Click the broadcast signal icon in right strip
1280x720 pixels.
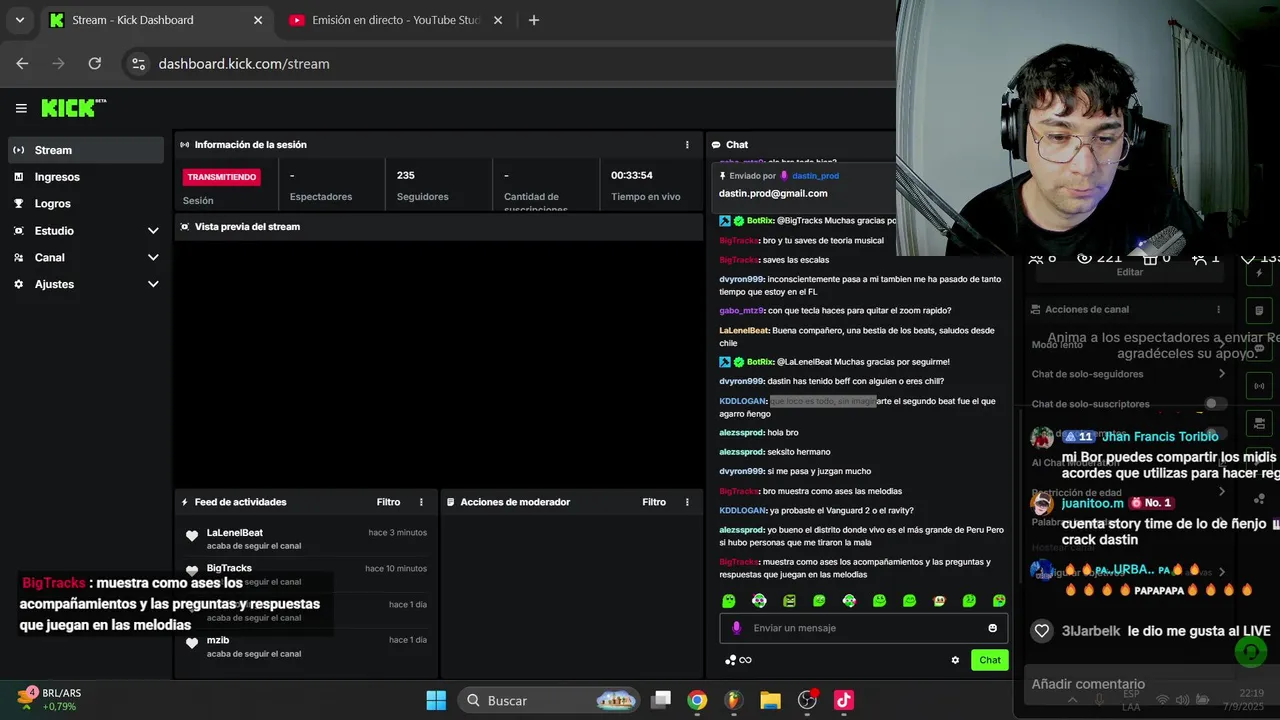click(1259, 386)
